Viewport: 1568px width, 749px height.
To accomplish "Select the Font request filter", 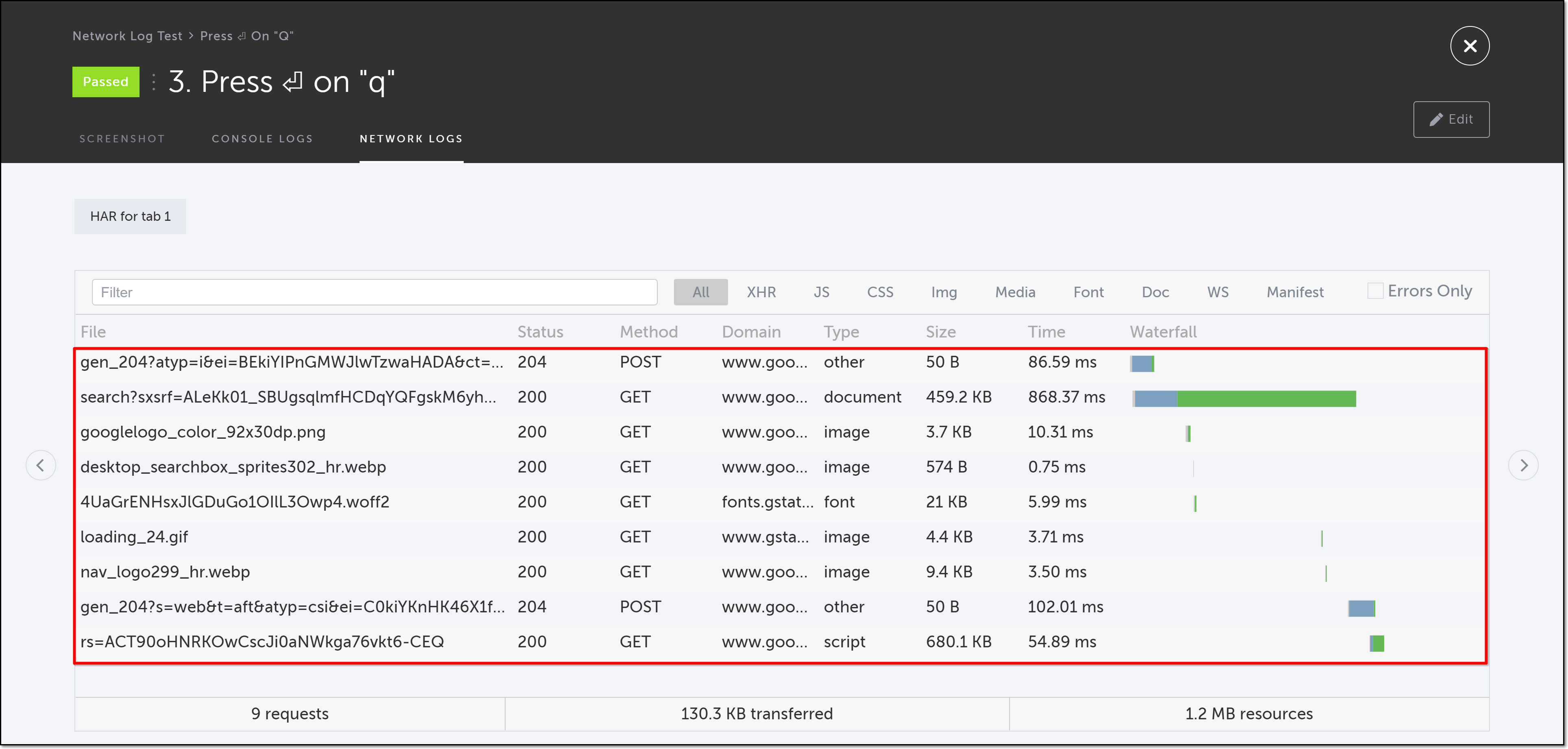I will 1088,292.
